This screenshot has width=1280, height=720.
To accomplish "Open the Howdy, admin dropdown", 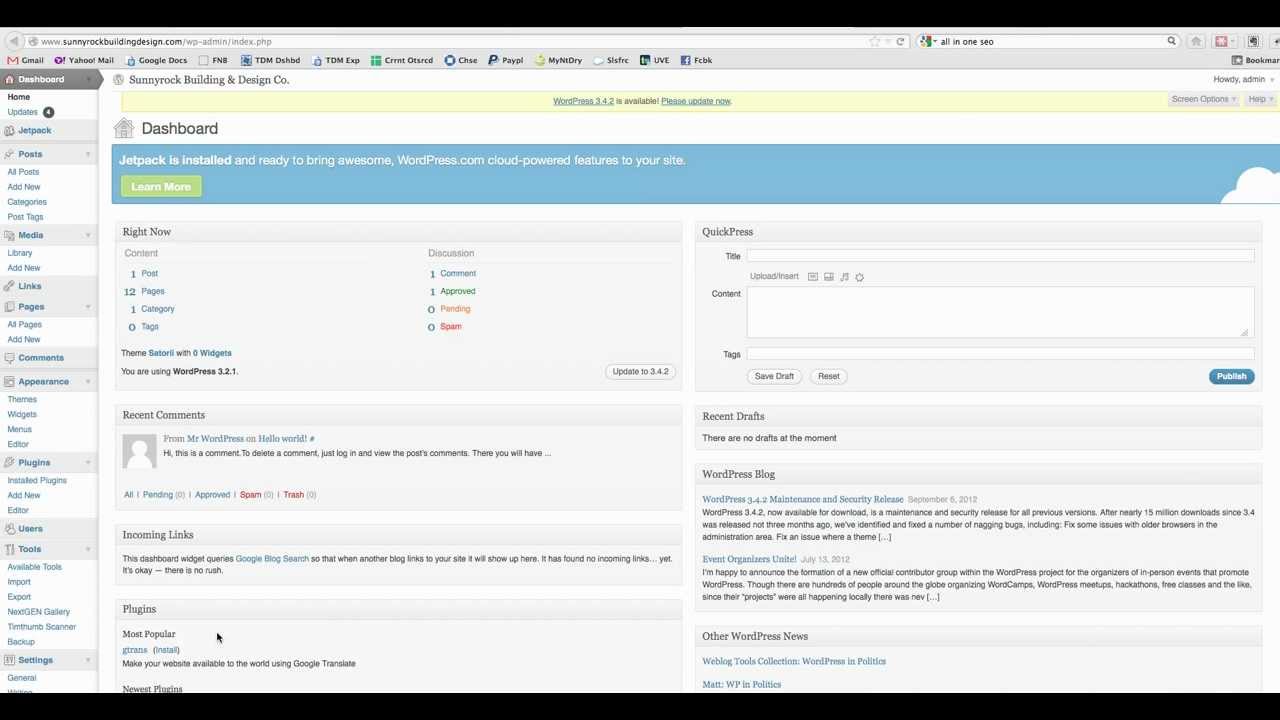I will 1245,79.
